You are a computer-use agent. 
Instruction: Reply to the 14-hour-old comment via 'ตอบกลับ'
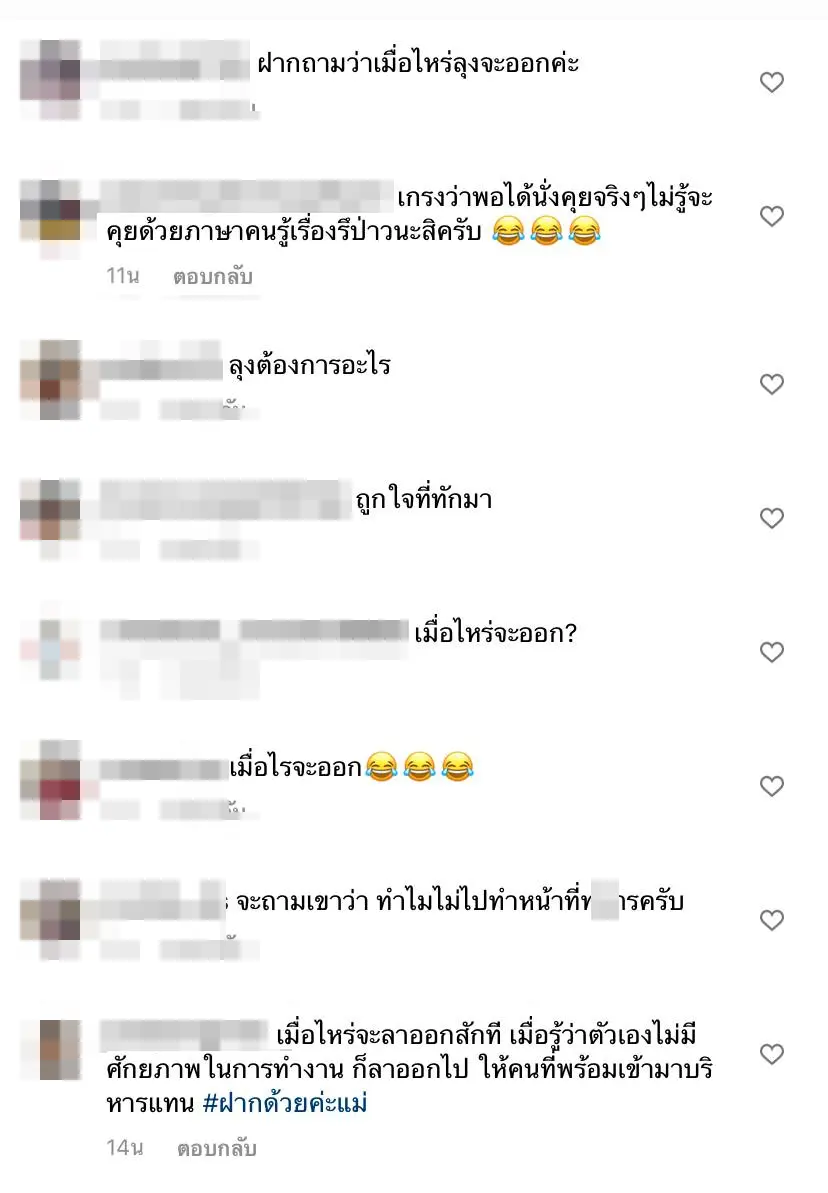(217, 1149)
